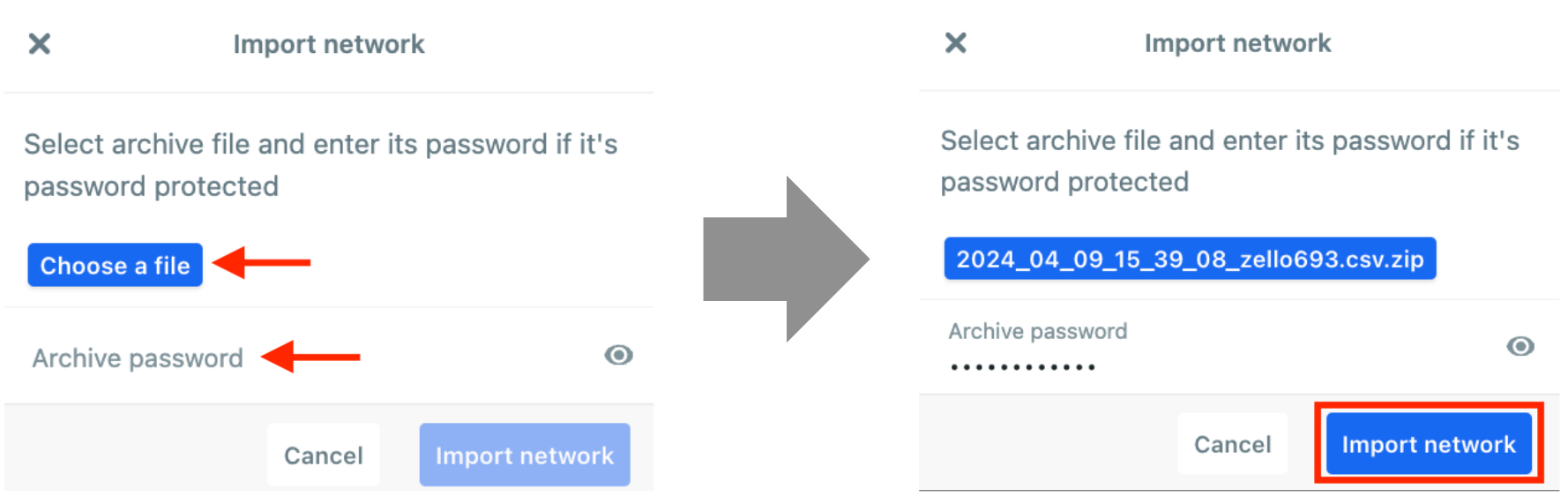This screenshot has width=1568, height=497.
Task: Click the instruction text in right dialog
Action: pos(1229,161)
